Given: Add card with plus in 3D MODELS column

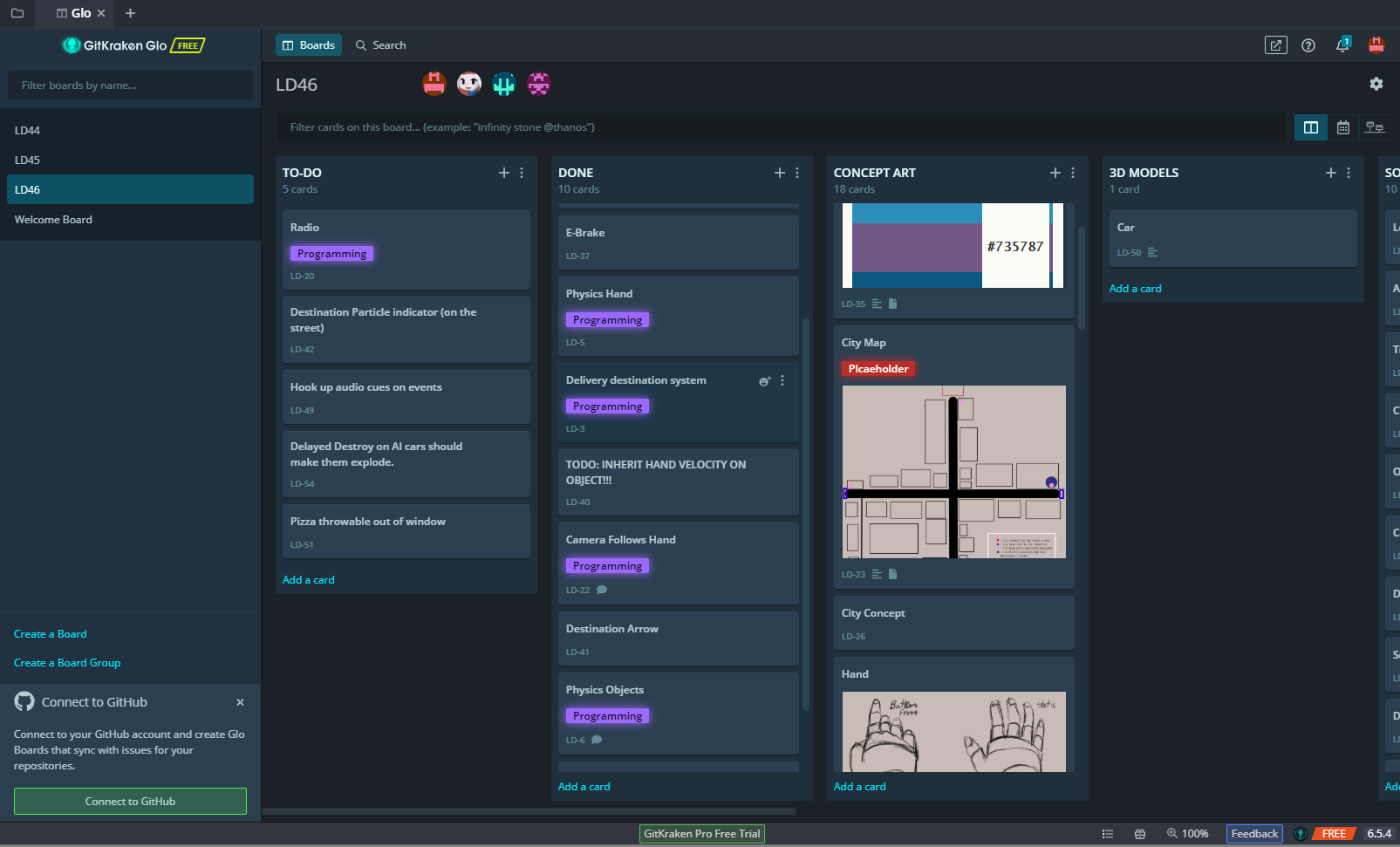Looking at the screenshot, I should point(1331,173).
